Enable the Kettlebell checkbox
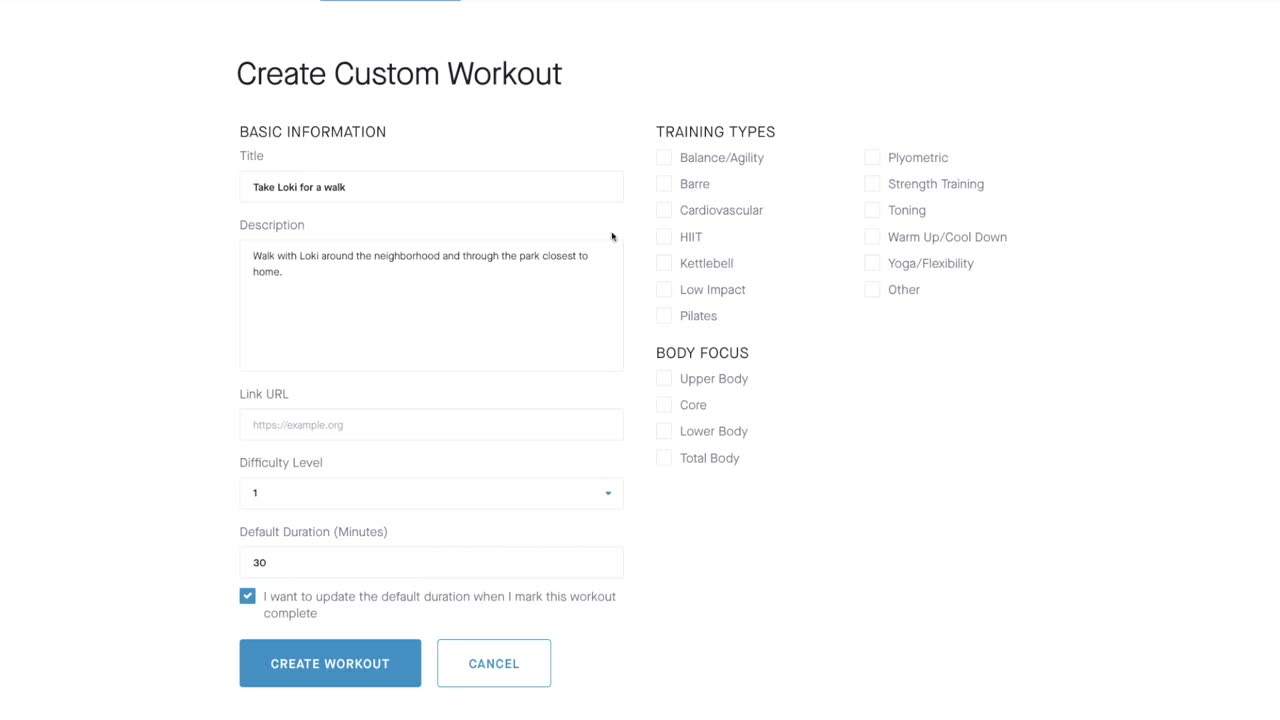This screenshot has height=720, width=1280. [664, 263]
